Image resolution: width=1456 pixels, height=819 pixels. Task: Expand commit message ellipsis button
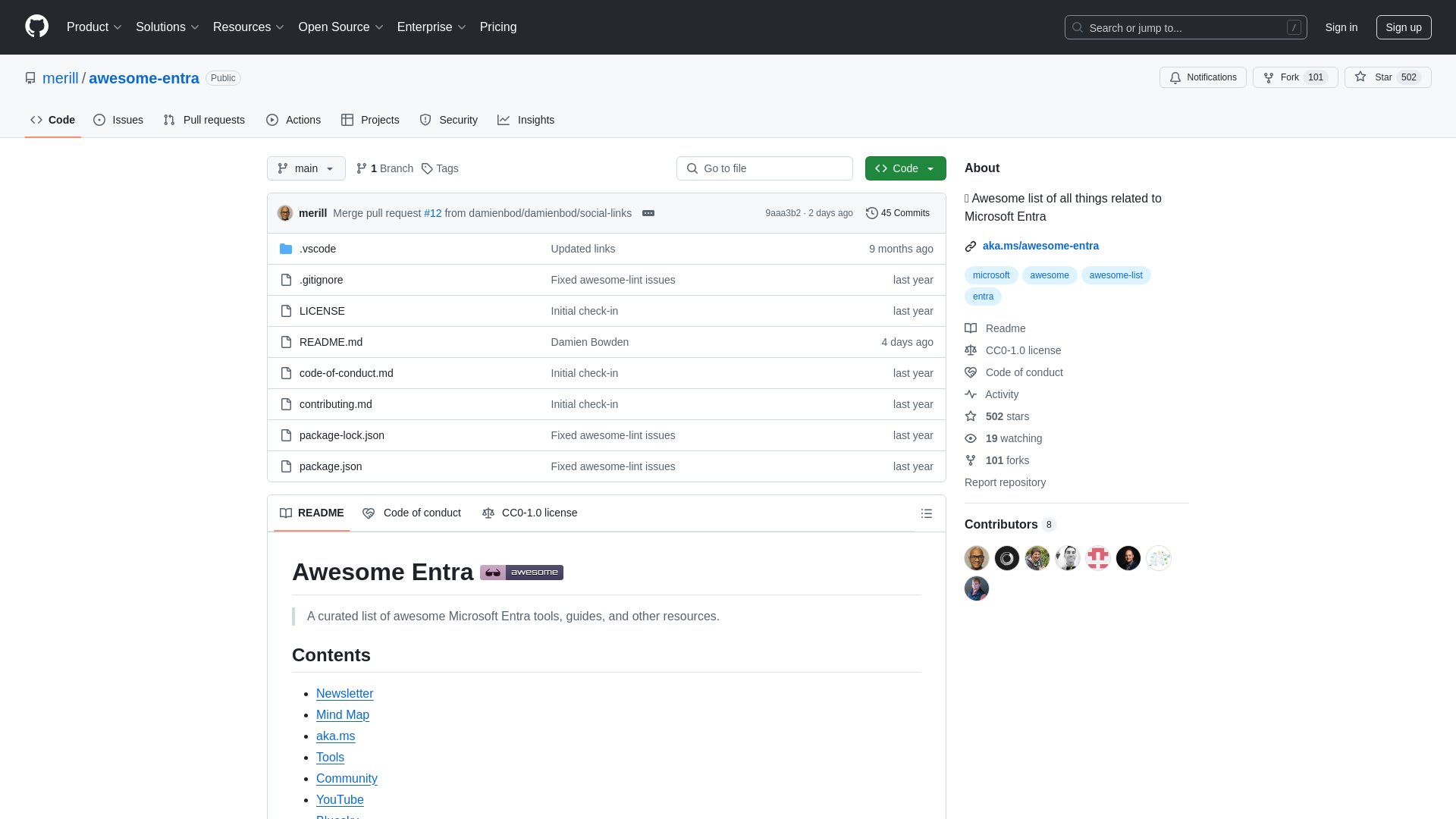[648, 213]
